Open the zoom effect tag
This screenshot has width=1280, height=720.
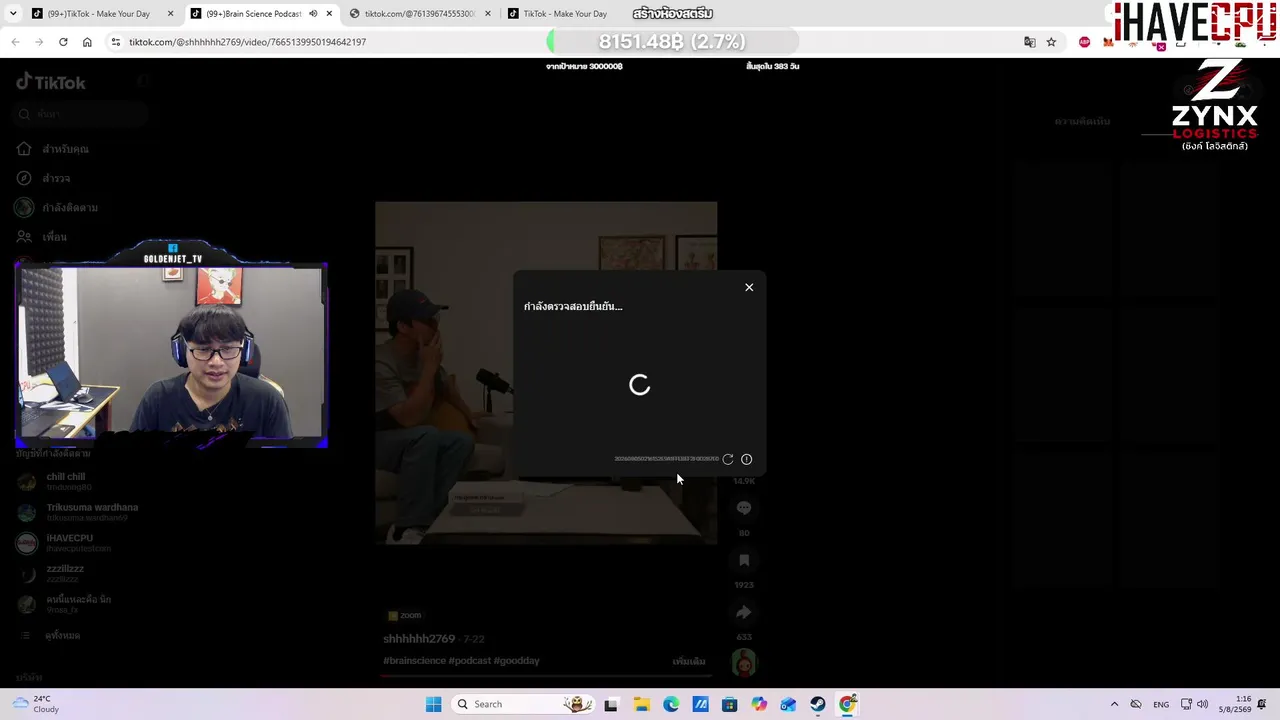tap(405, 615)
